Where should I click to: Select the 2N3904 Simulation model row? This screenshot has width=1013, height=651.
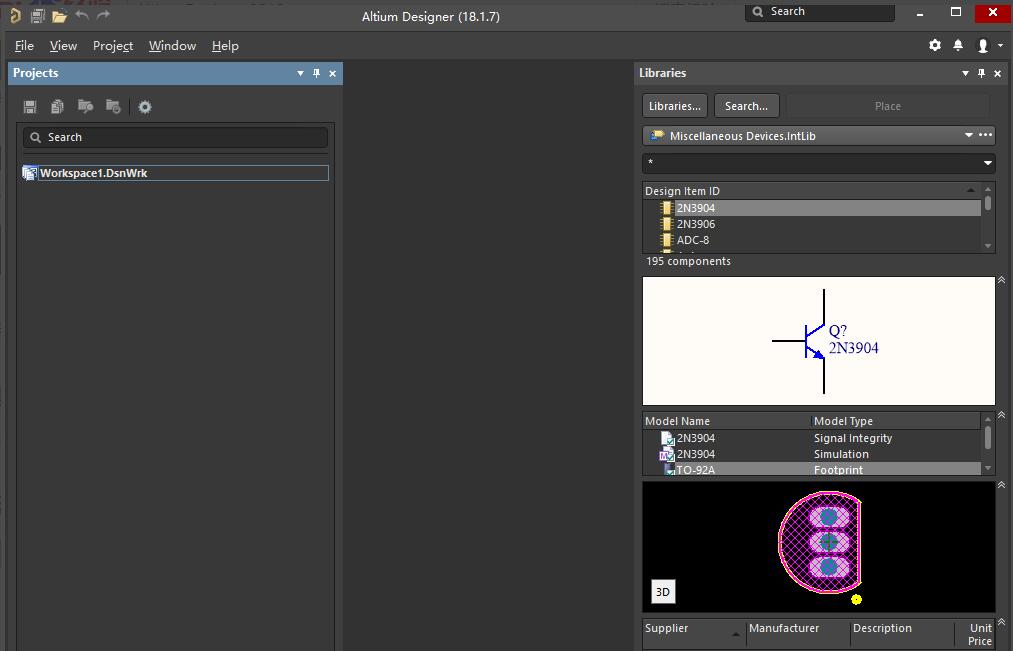[812, 454]
